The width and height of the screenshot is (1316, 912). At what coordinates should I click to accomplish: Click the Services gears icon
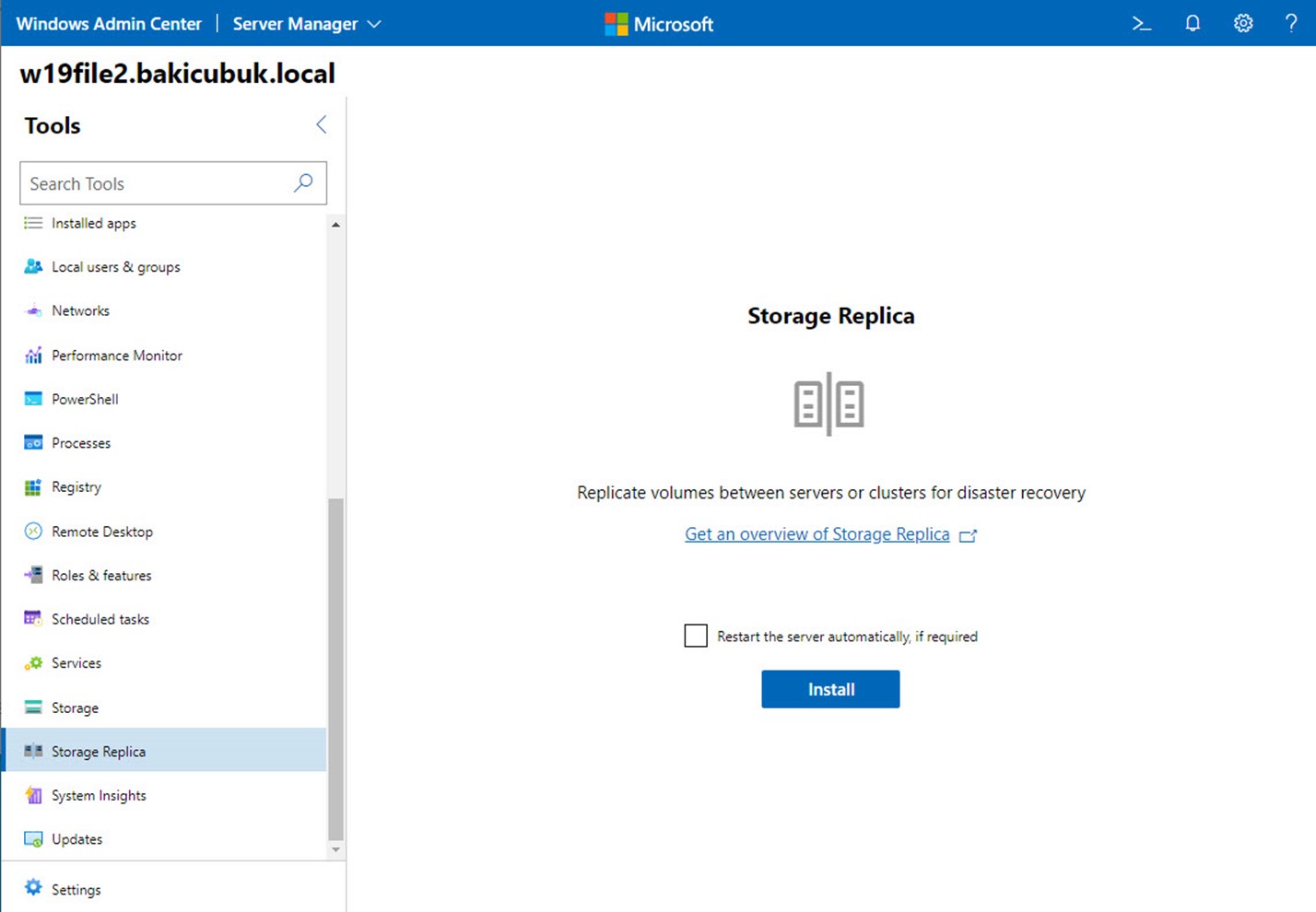[33, 663]
